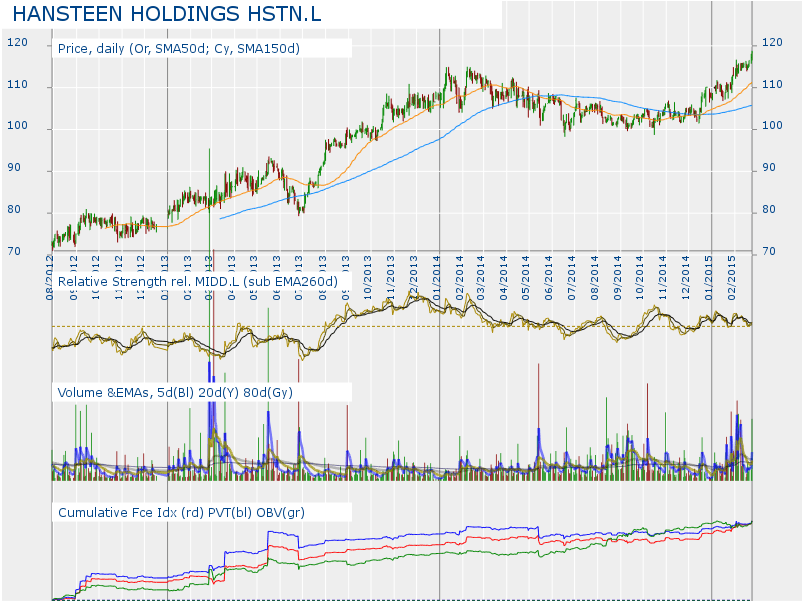
Task: Click the 110 value on the right price axis
Action: pyautogui.click(x=772, y=85)
